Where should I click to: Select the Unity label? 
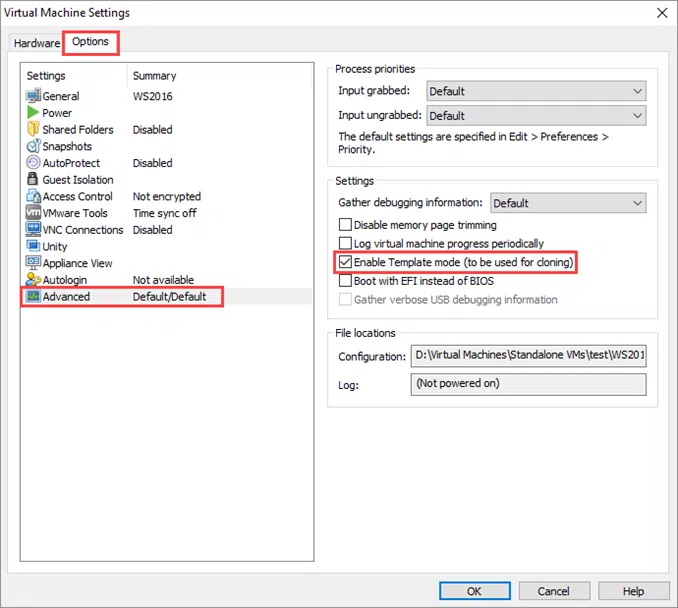point(55,246)
